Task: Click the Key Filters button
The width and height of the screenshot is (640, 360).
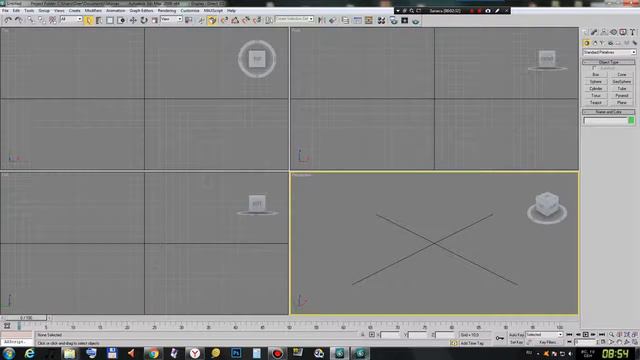Action: tap(548, 342)
